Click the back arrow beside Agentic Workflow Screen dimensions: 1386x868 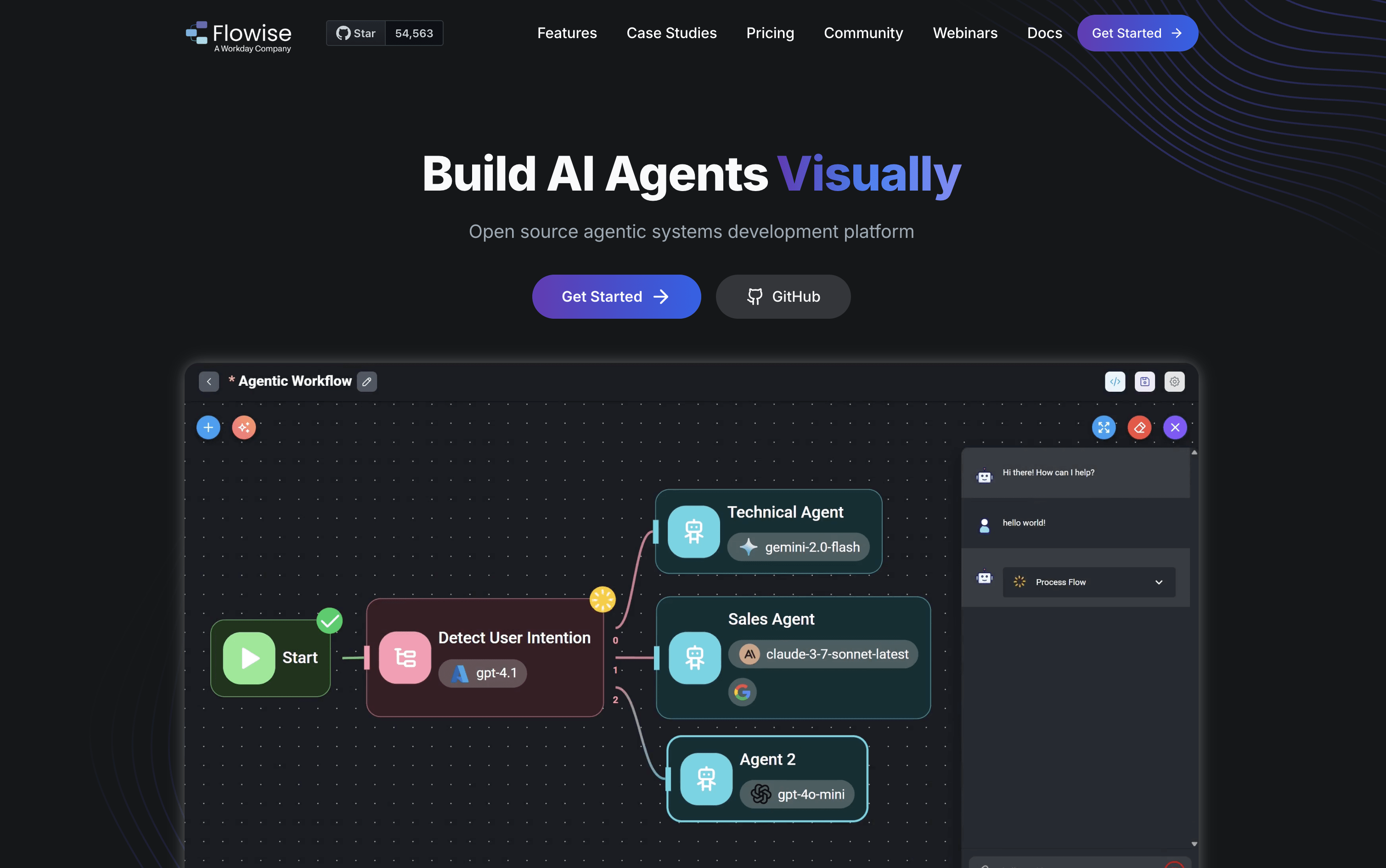(x=209, y=382)
